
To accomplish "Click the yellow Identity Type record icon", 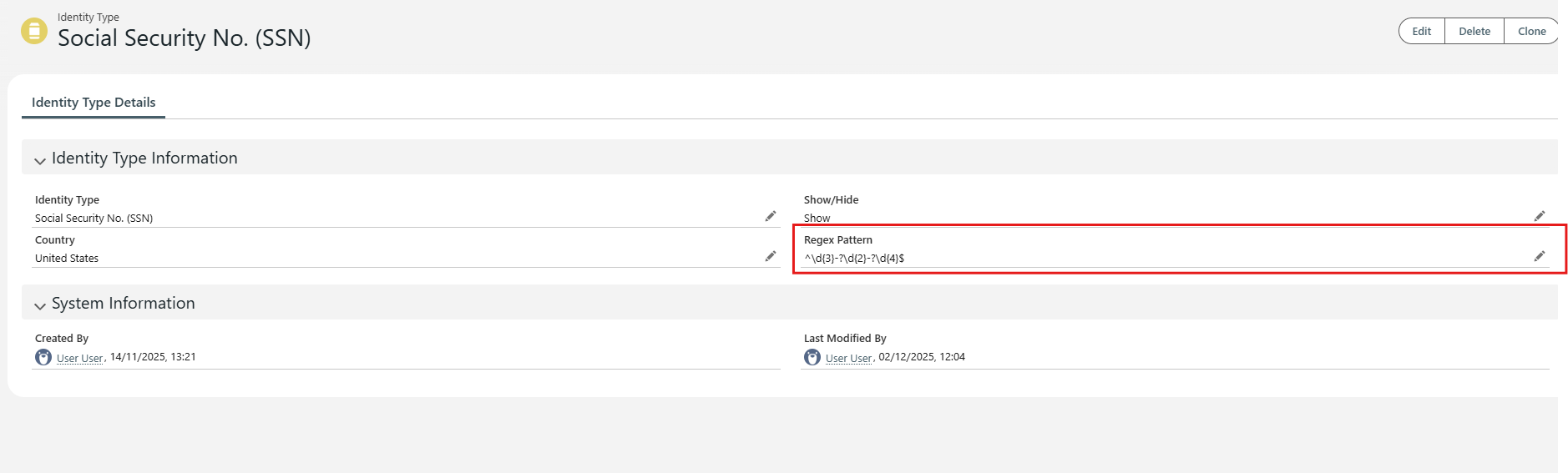I will pyautogui.click(x=34, y=31).
